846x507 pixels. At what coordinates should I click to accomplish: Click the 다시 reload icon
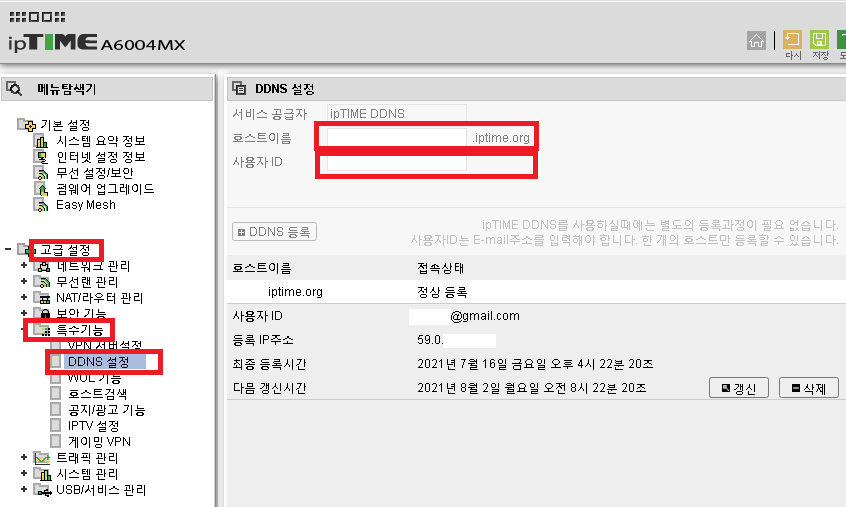[792, 40]
